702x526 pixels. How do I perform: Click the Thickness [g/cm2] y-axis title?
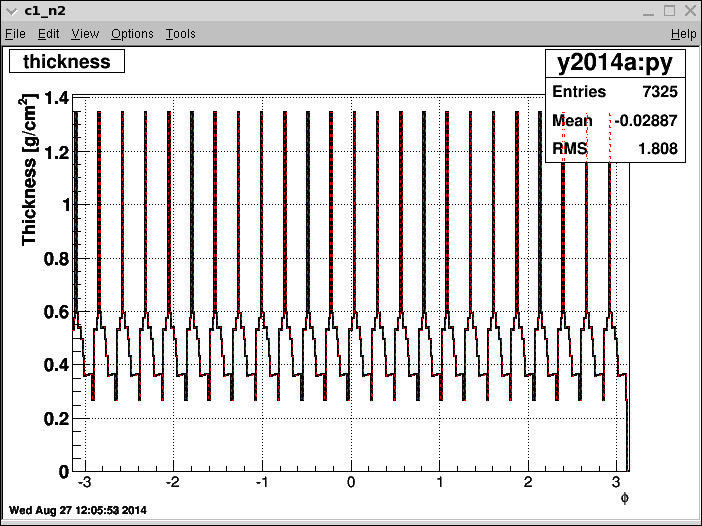29,170
